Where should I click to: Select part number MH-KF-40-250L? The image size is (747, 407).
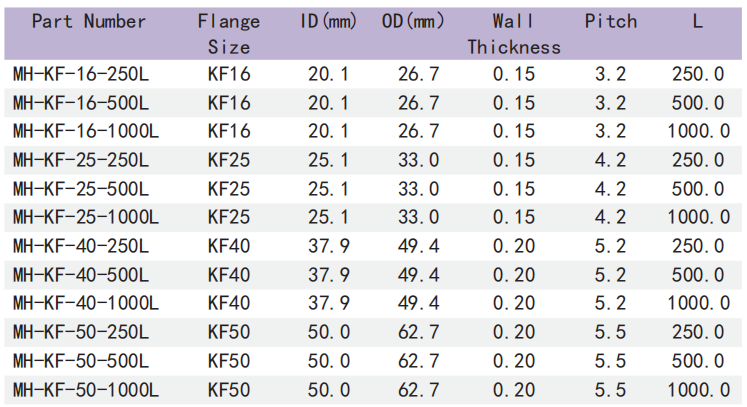tap(81, 246)
